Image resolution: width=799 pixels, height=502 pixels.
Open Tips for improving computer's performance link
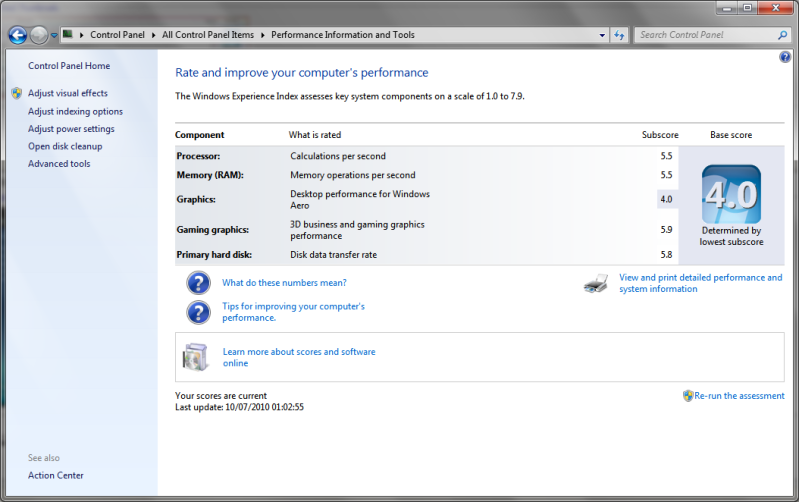pos(294,312)
